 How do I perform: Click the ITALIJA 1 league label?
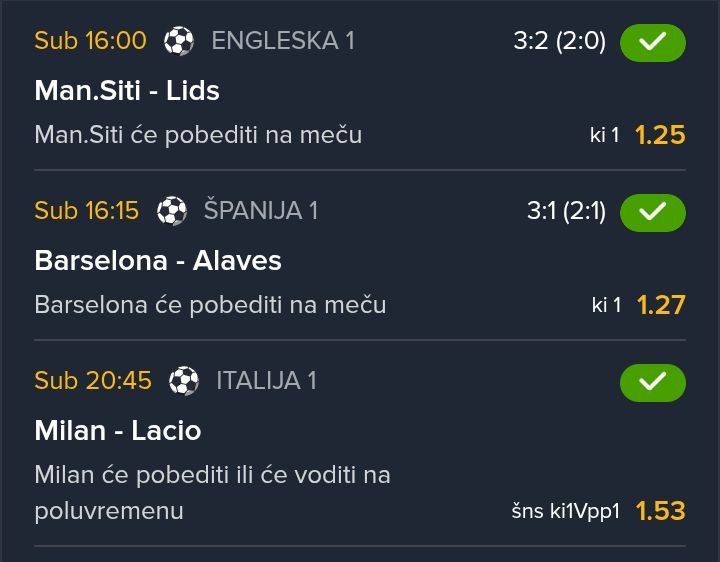point(266,381)
